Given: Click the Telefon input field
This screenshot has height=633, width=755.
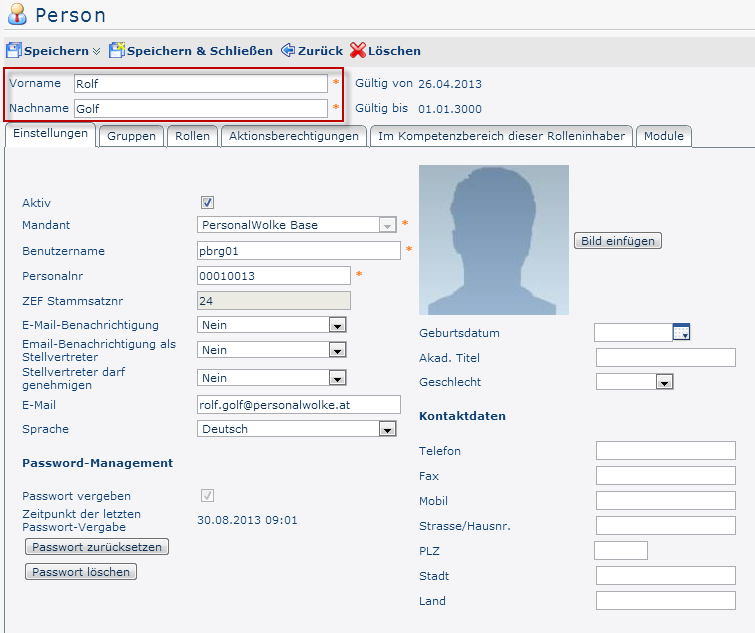Looking at the screenshot, I should [x=665, y=451].
